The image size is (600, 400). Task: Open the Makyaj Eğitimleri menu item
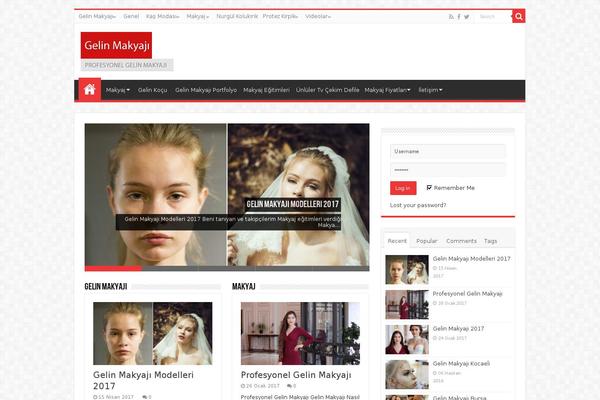tap(266, 90)
